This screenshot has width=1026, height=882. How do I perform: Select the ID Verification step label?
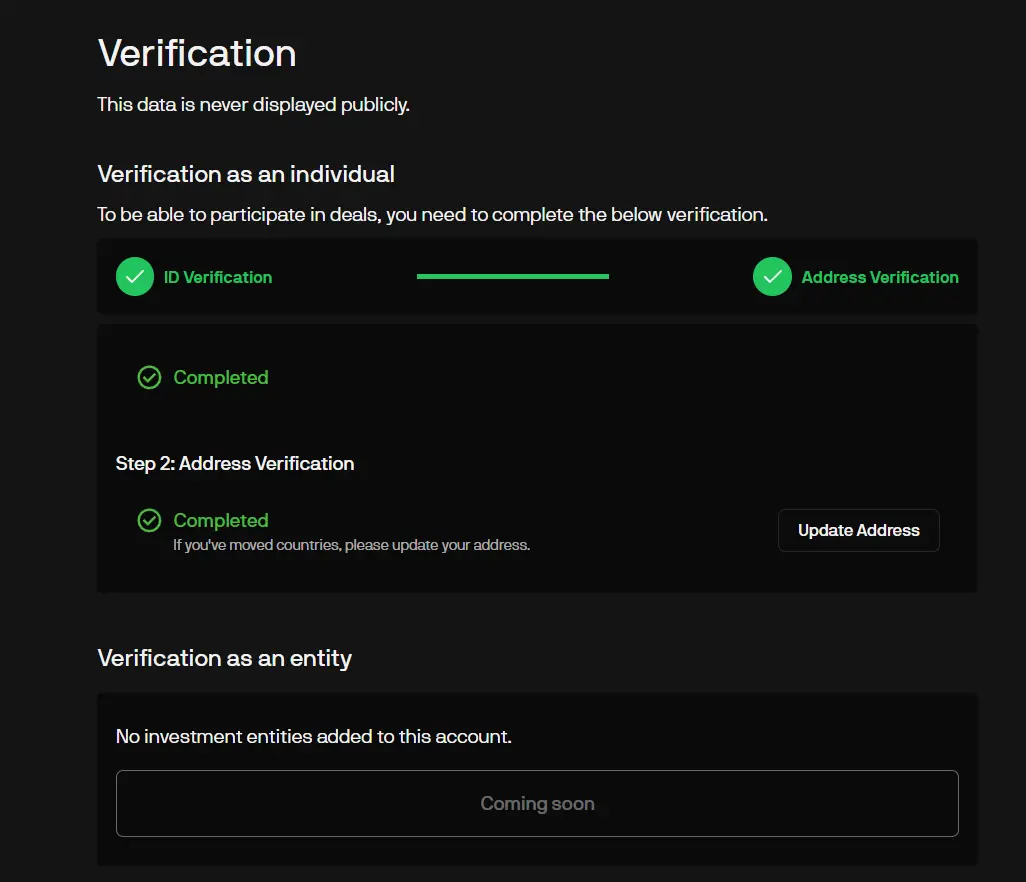coord(218,277)
